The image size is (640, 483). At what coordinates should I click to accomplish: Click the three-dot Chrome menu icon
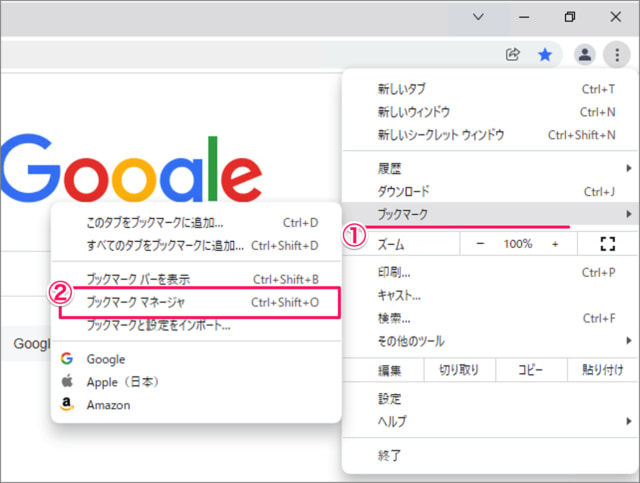tap(618, 55)
